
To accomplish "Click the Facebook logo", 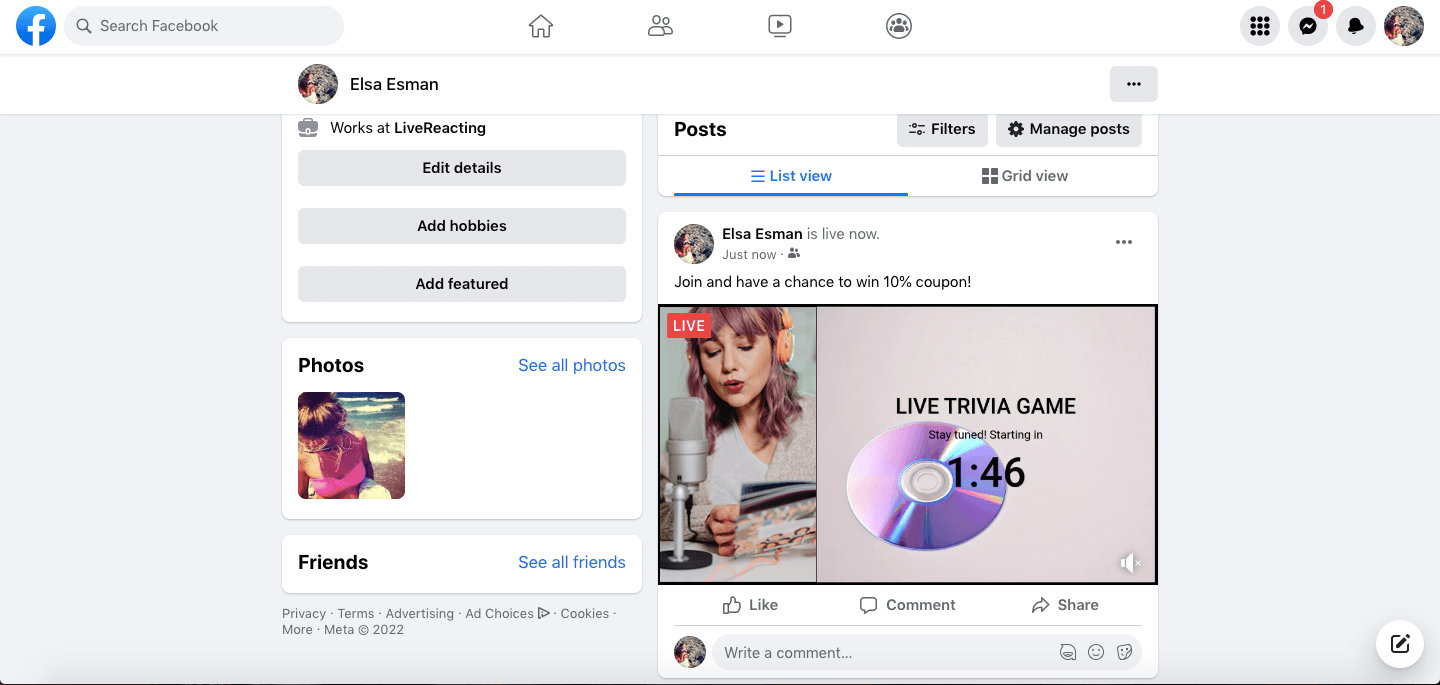I will pyautogui.click(x=36, y=26).
